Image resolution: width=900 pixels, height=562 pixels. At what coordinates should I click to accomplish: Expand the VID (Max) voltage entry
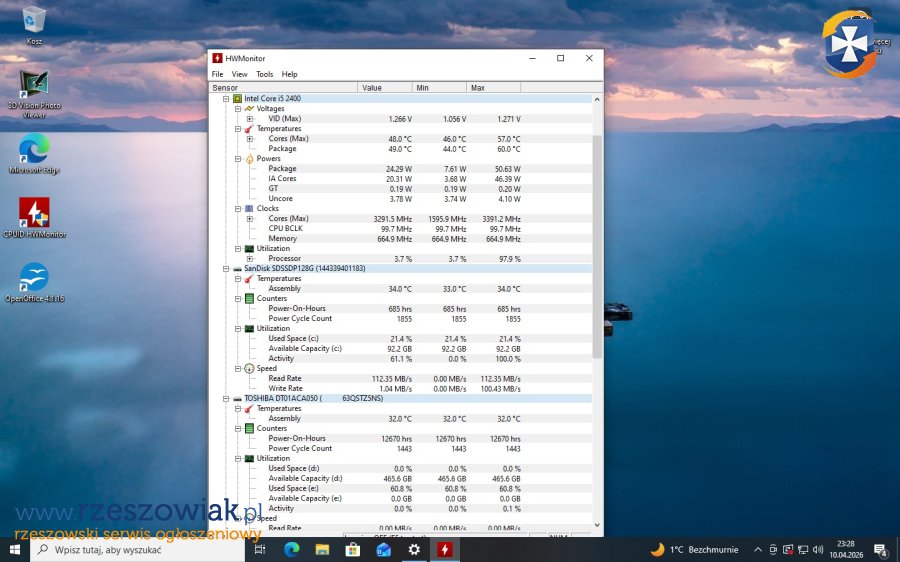click(250, 119)
